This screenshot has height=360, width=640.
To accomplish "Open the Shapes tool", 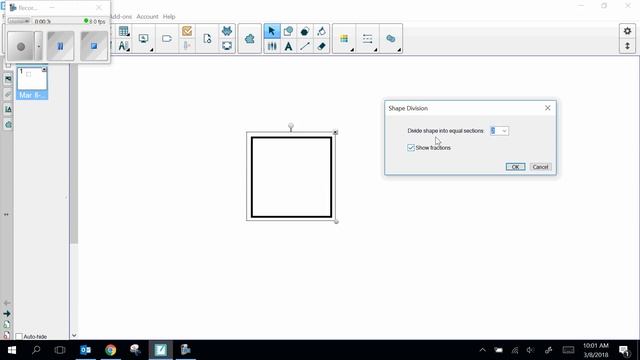I will (x=288, y=31).
